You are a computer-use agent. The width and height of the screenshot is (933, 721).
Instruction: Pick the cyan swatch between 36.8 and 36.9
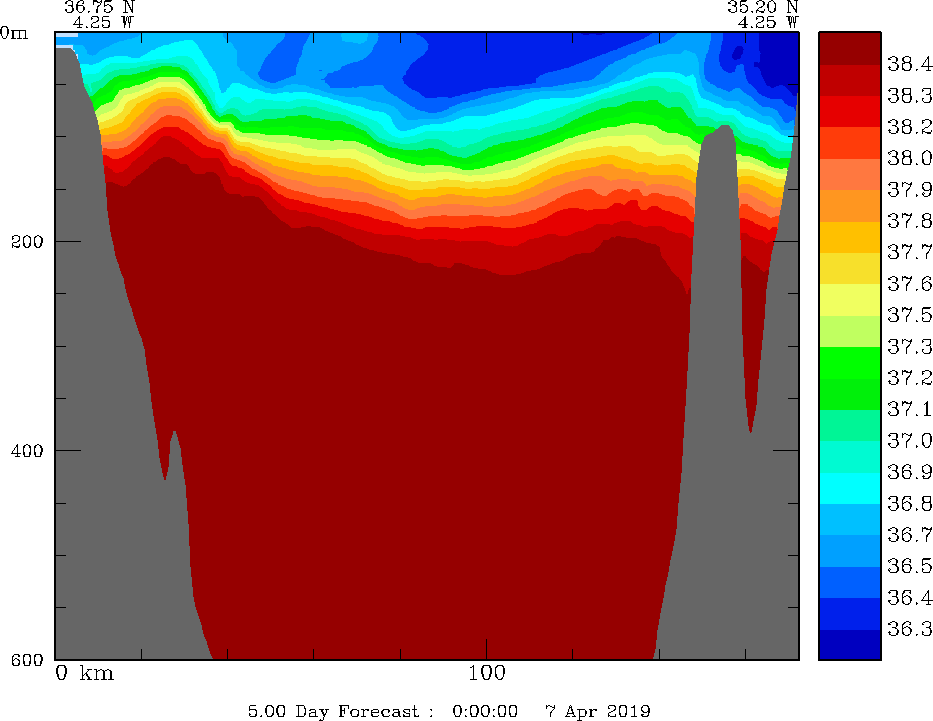(849, 488)
